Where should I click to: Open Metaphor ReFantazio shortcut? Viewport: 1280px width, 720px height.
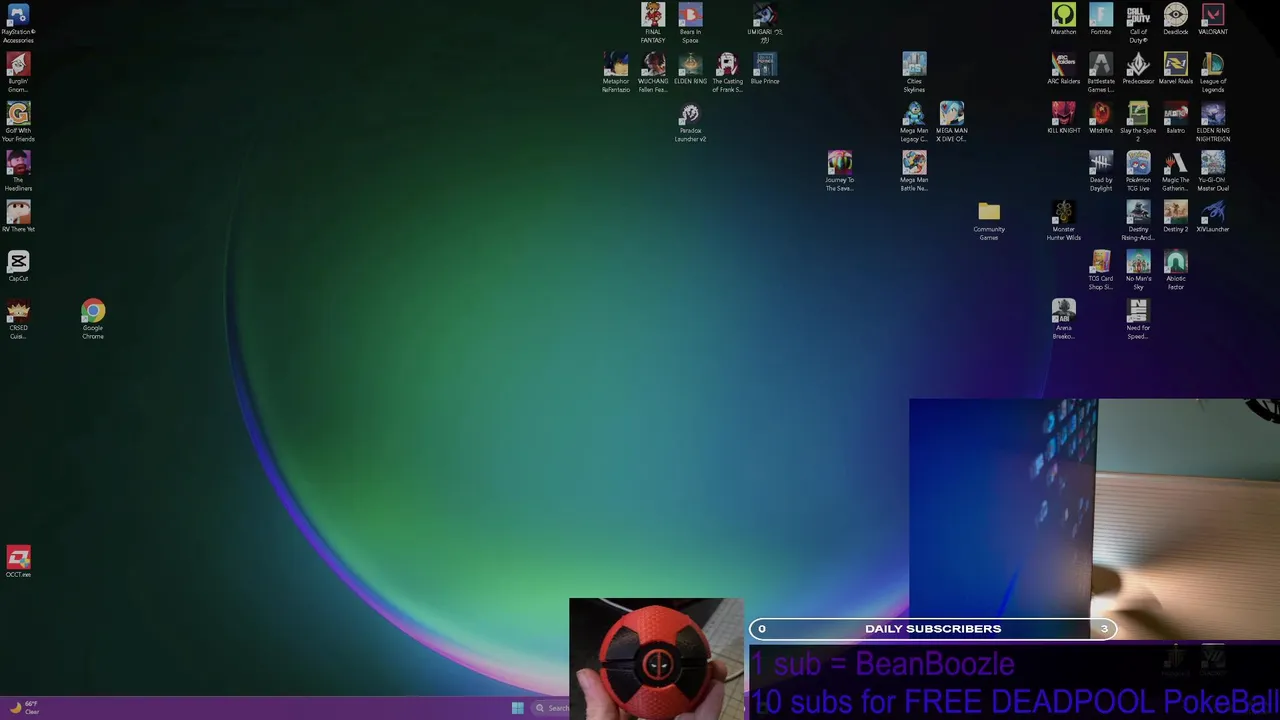coord(616,73)
